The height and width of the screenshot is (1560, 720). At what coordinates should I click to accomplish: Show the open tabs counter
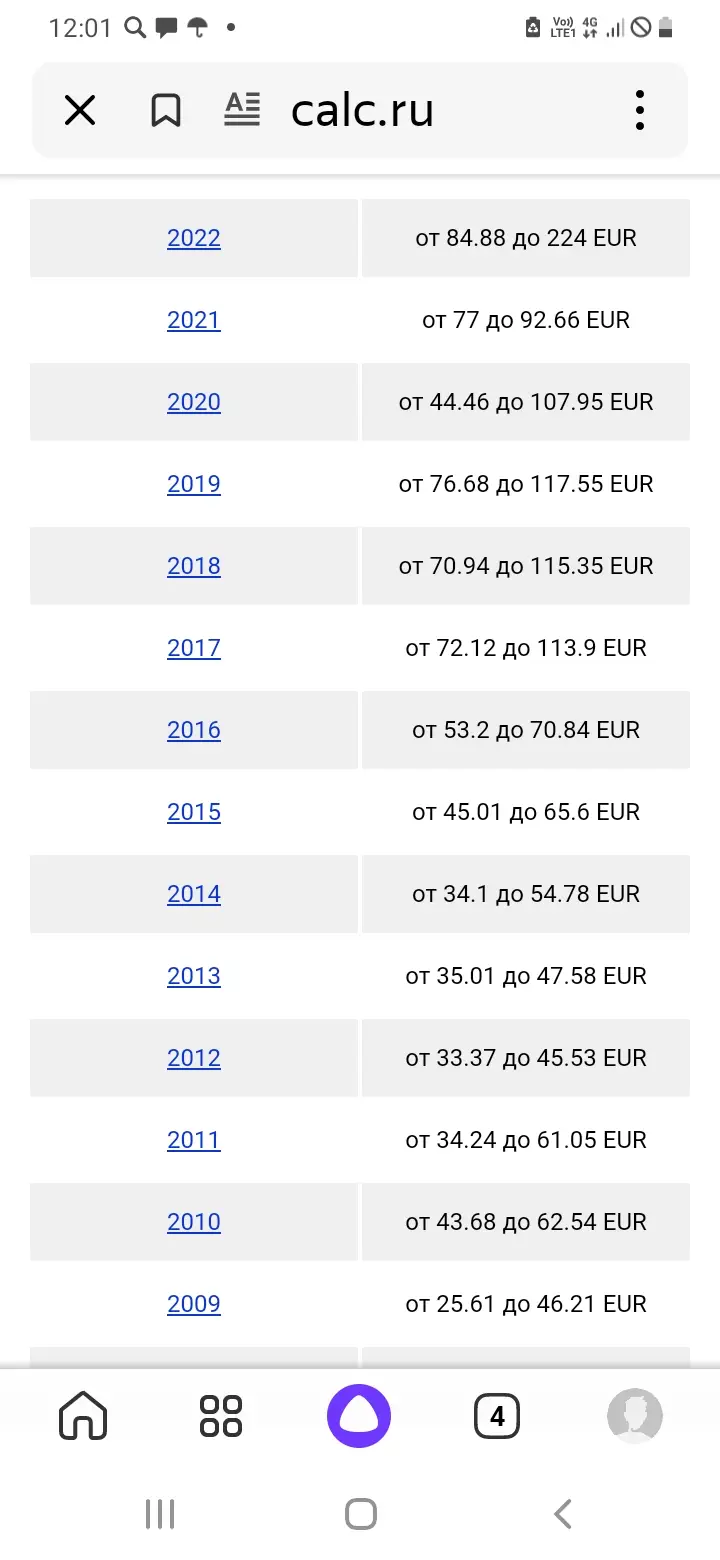[x=497, y=1416]
